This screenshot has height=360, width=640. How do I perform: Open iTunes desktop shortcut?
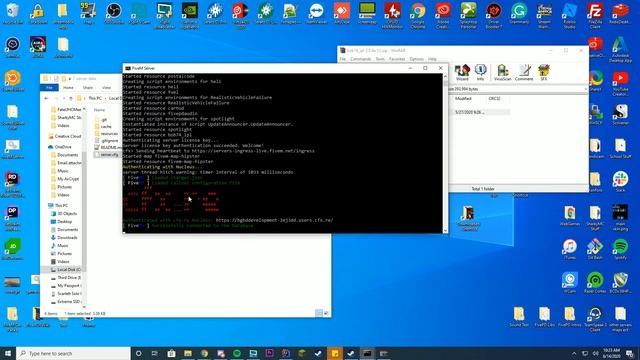[570, 249]
